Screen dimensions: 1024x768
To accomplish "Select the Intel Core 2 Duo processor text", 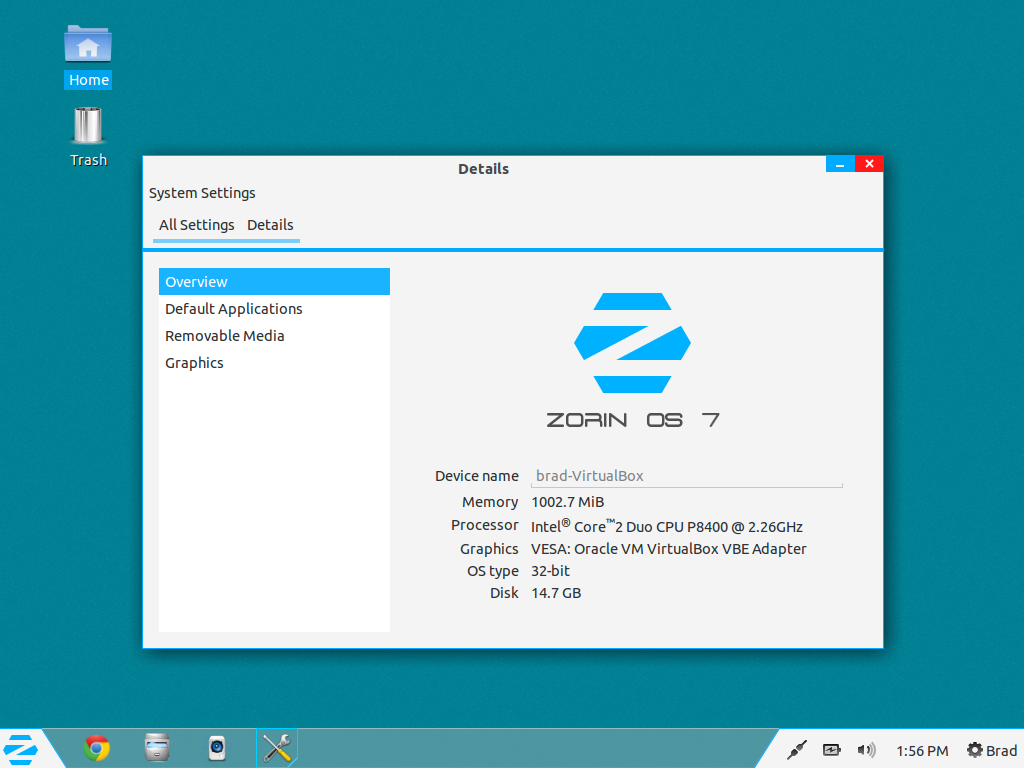I will pos(667,526).
